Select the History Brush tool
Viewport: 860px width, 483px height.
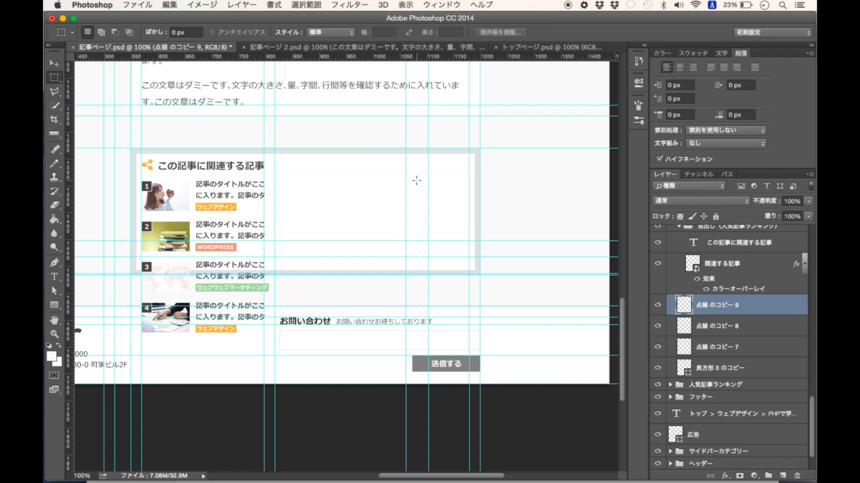coord(54,191)
